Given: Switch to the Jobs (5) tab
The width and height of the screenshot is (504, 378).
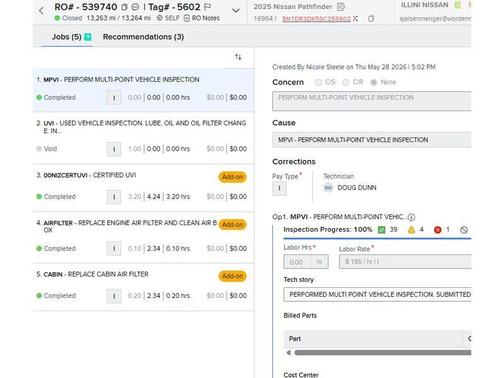Looking at the screenshot, I should (67, 37).
